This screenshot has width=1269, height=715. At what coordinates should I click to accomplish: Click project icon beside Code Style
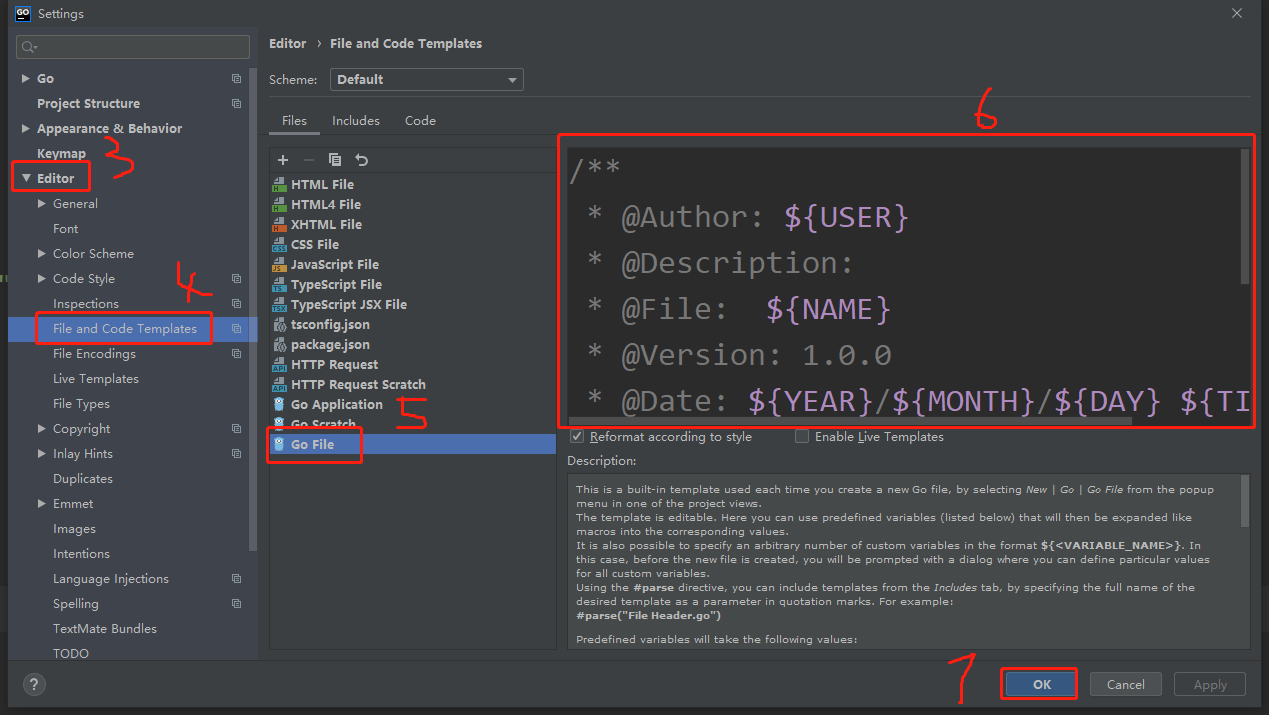click(237, 278)
